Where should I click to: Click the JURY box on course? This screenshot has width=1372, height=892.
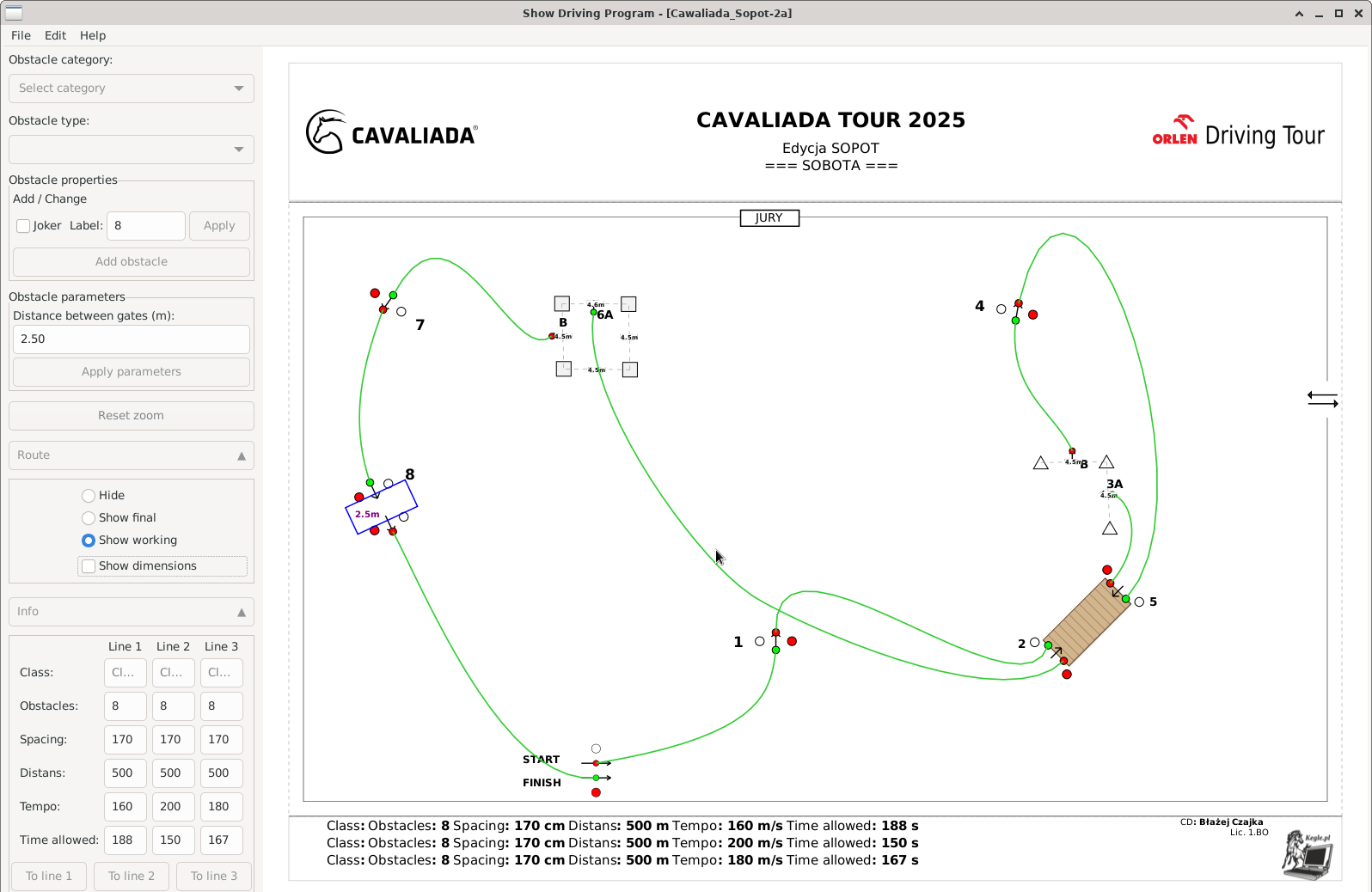(x=769, y=218)
